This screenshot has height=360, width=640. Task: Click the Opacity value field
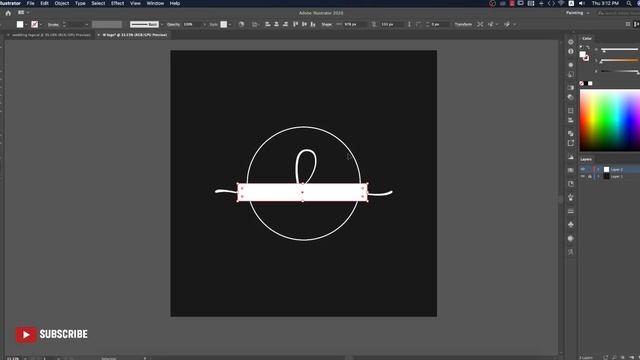[191, 24]
